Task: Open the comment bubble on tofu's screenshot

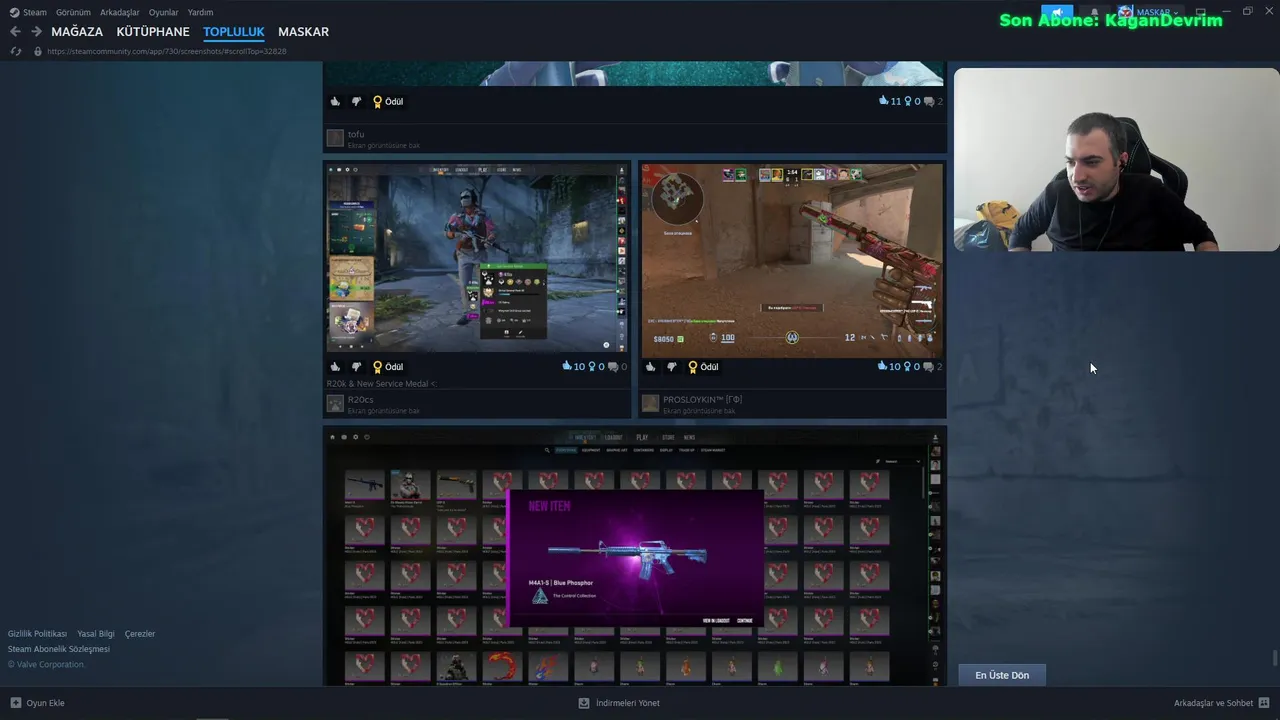Action: click(x=929, y=102)
